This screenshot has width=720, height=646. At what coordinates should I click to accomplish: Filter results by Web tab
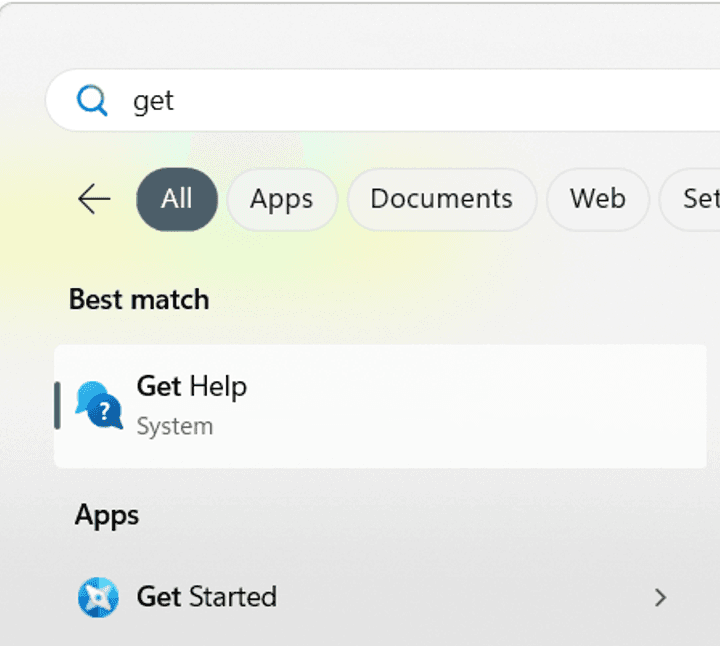click(597, 199)
